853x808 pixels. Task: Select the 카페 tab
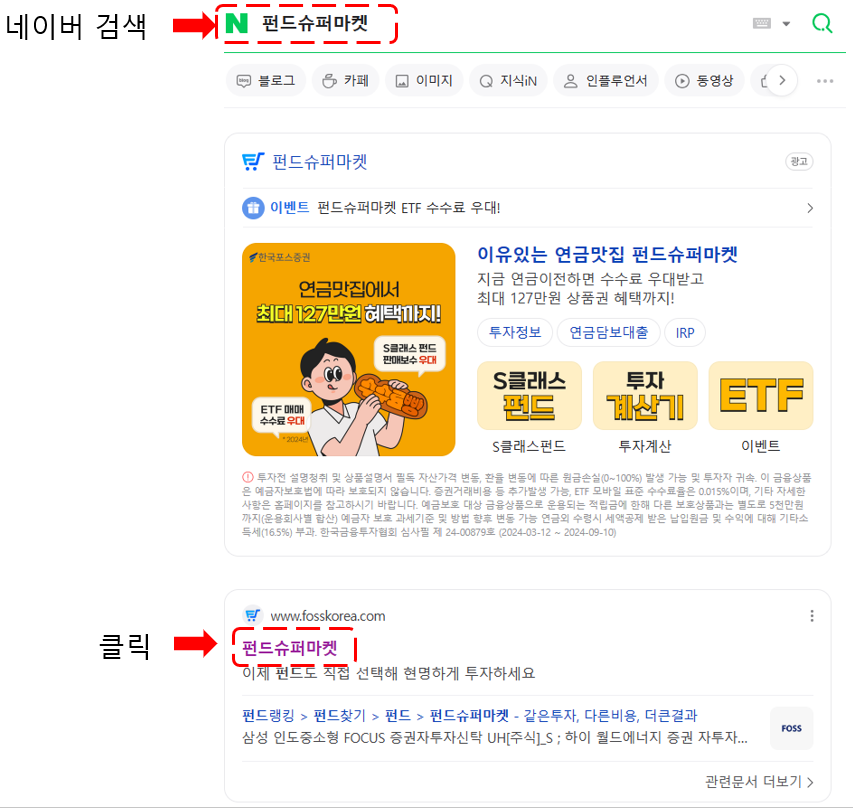point(345,81)
